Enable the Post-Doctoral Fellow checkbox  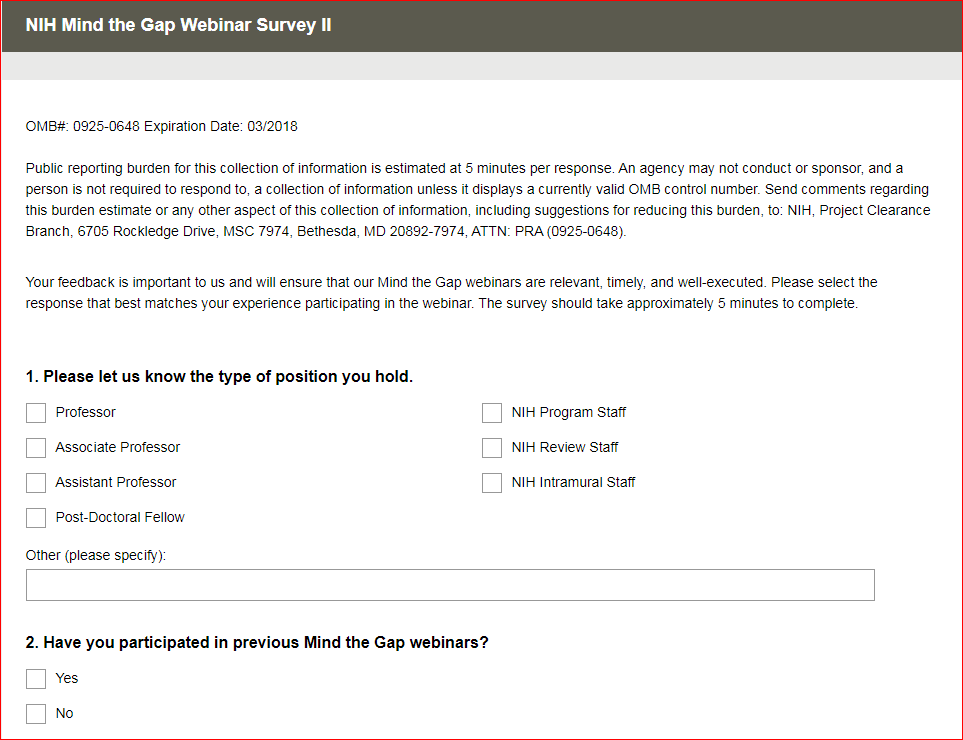click(x=36, y=518)
